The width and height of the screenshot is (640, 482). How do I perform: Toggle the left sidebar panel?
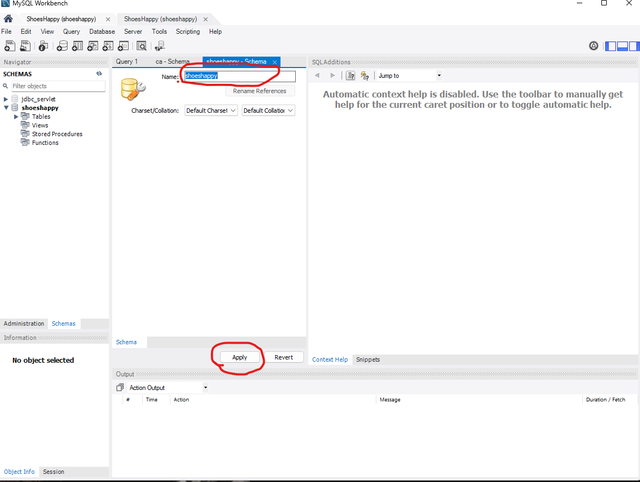(611, 46)
